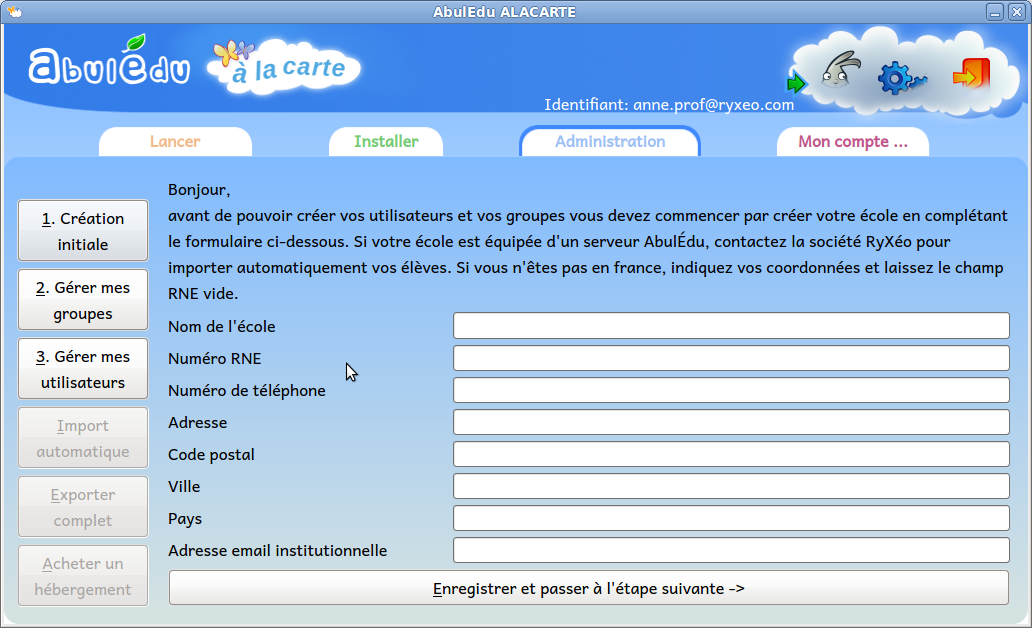Save and continue with 'Enregistrer et passer à l'étape suivante'
This screenshot has height=628, width=1032.
click(589, 588)
